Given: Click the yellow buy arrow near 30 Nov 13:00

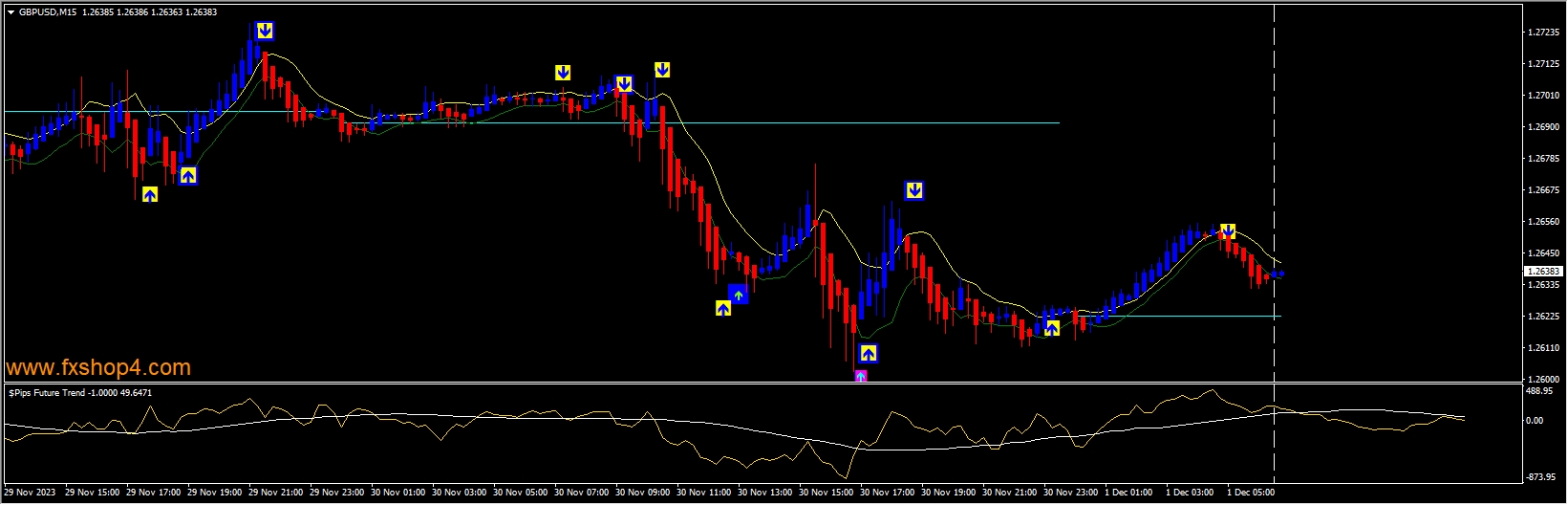Looking at the screenshot, I should pos(723,308).
